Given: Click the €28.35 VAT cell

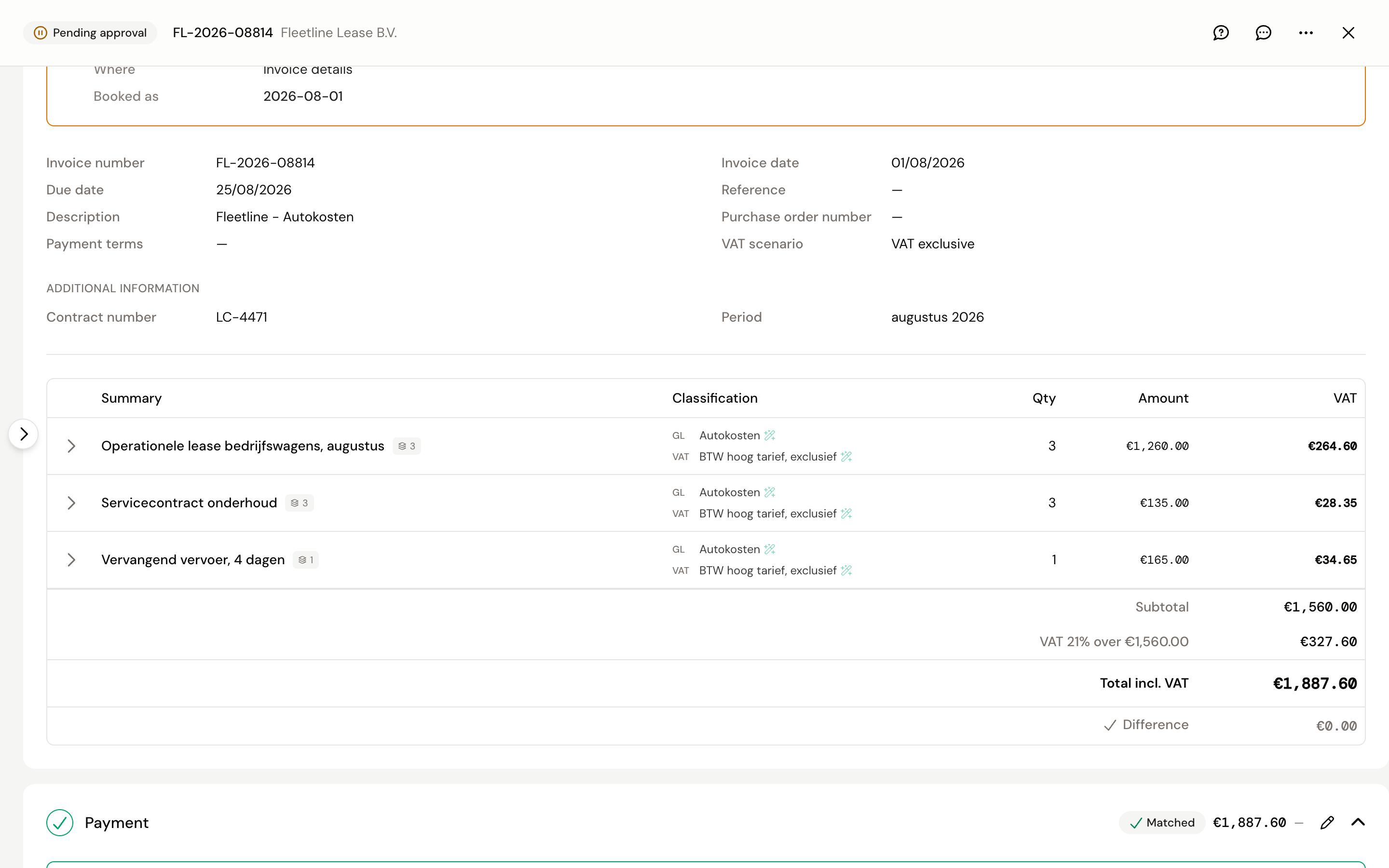Looking at the screenshot, I should (1335, 503).
